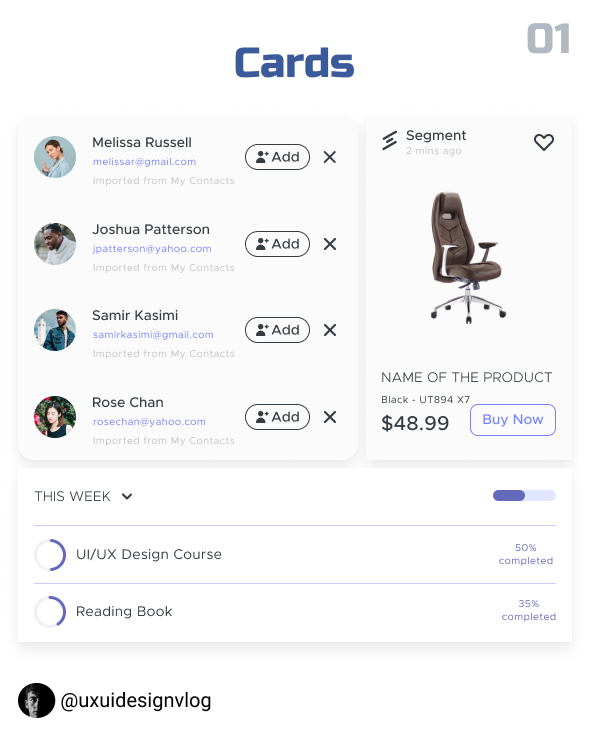Open Melissa Russell's profile photo
This screenshot has height=736, width=590.
pos(55,157)
